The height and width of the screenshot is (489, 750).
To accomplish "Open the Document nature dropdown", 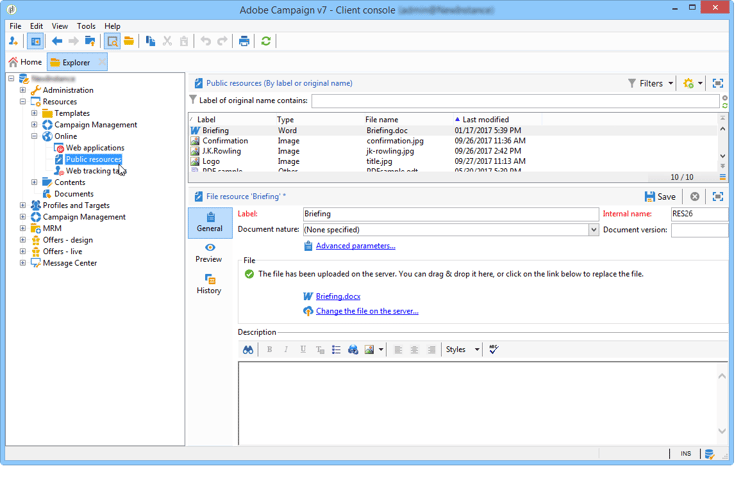I will (x=593, y=230).
